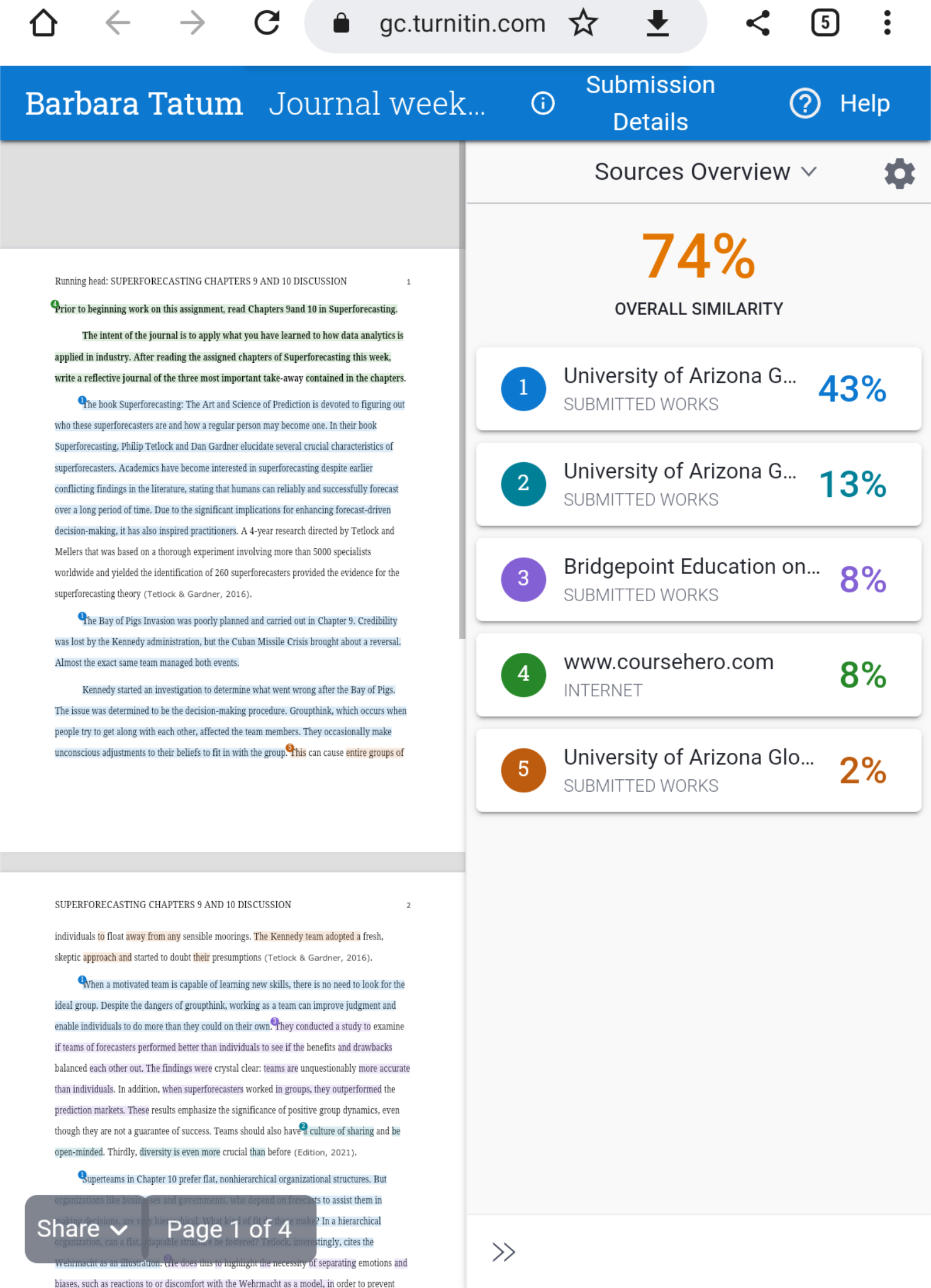Image resolution: width=931 pixels, height=1288 pixels.
Task: Expand the Sources Overview dropdown
Action: pos(706,172)
